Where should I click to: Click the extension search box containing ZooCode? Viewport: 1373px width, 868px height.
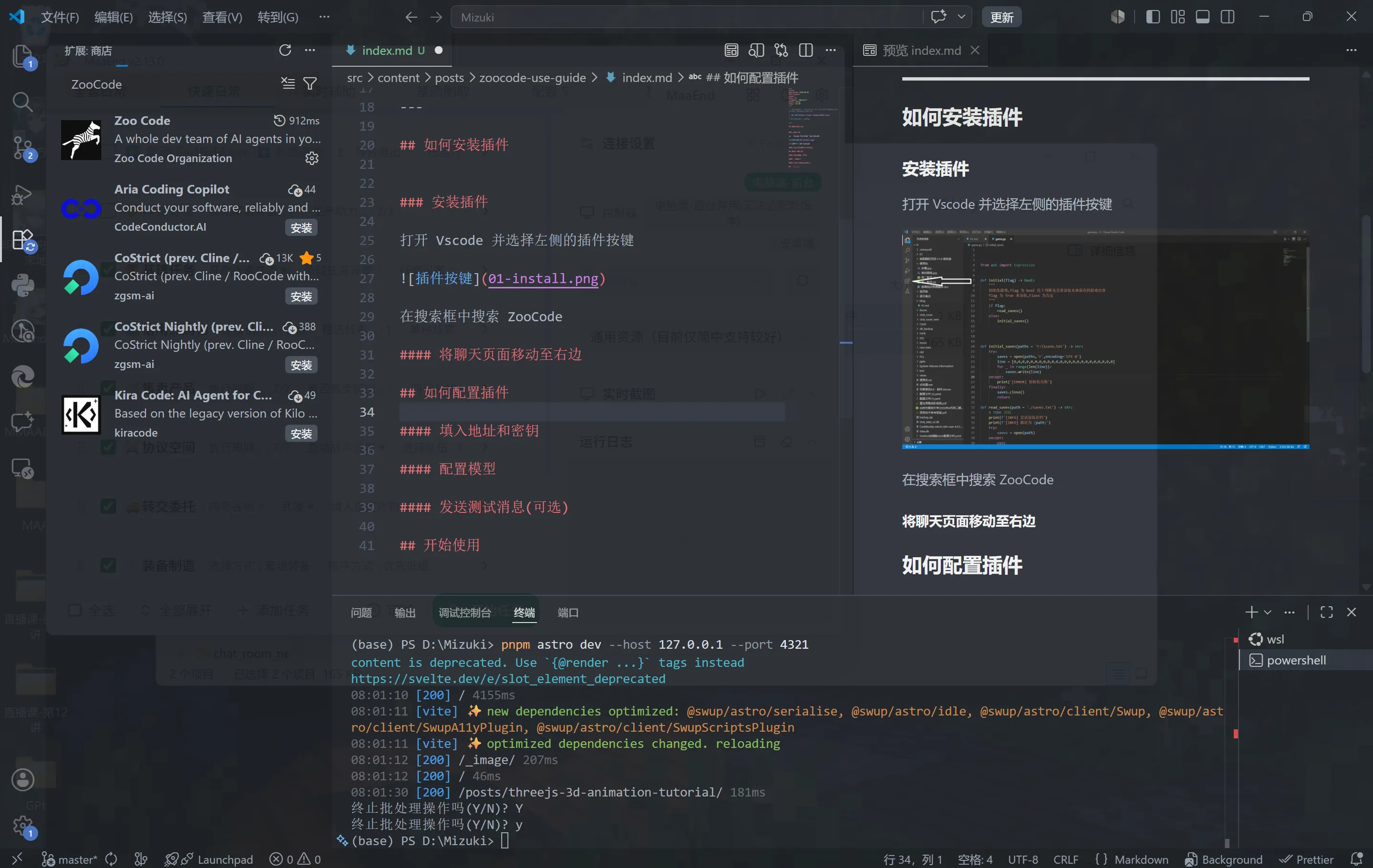click(x=171, y=84)
